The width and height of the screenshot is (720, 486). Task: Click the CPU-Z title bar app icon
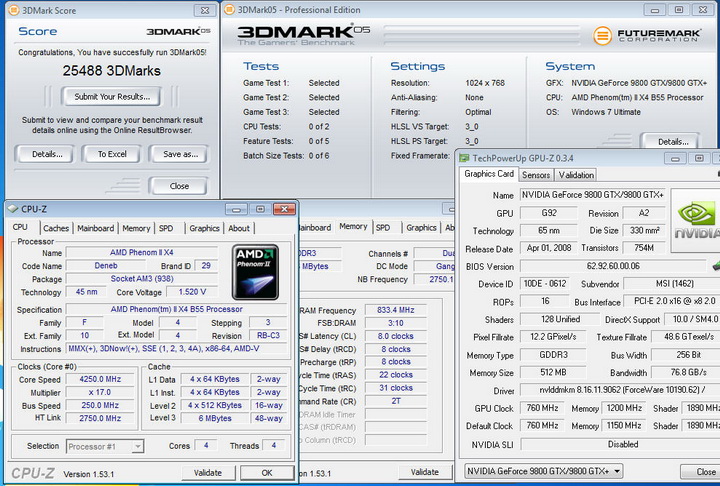coord(12,209)
